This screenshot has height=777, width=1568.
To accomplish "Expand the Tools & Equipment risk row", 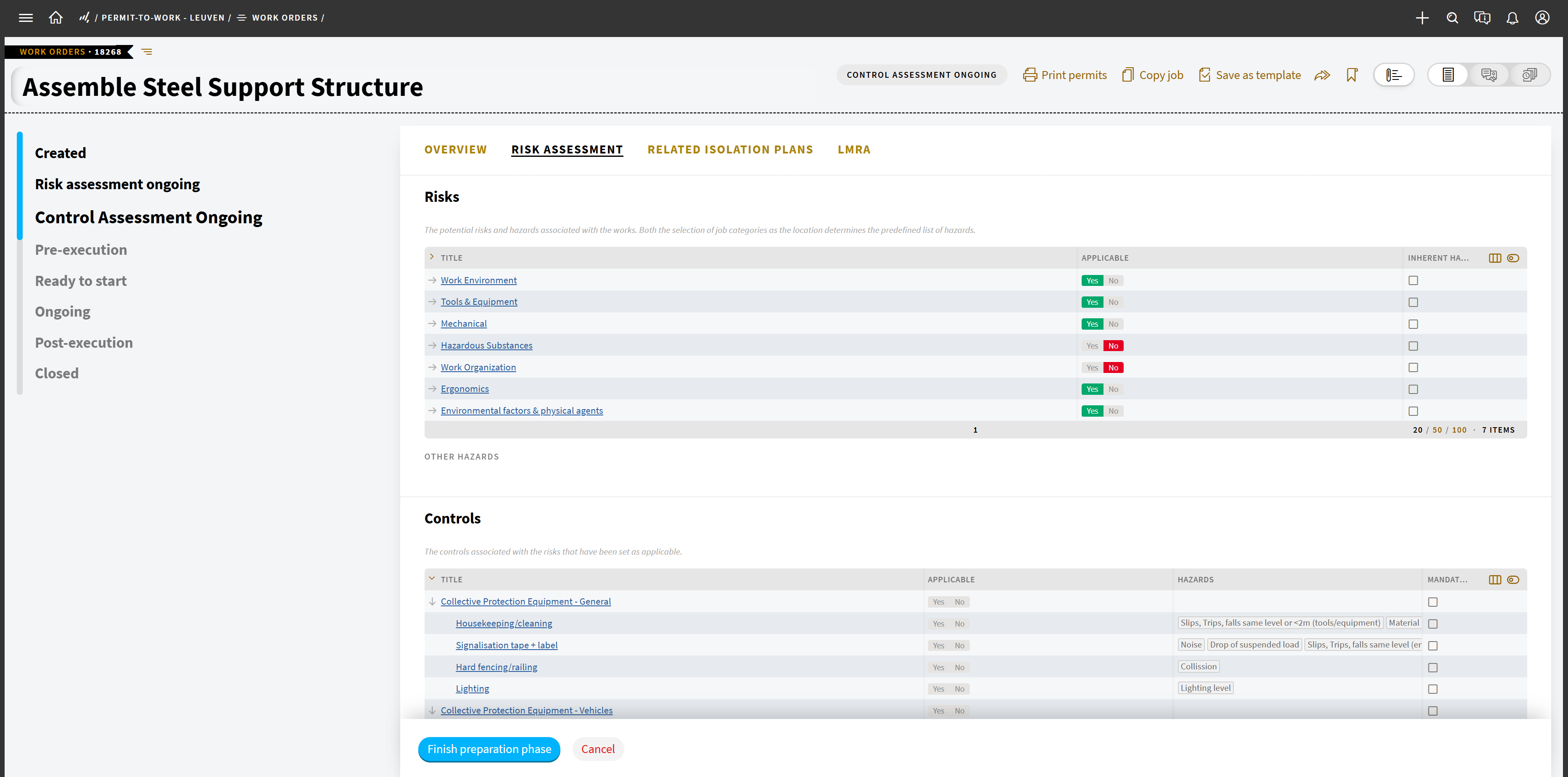I will [x=432, y=302].
